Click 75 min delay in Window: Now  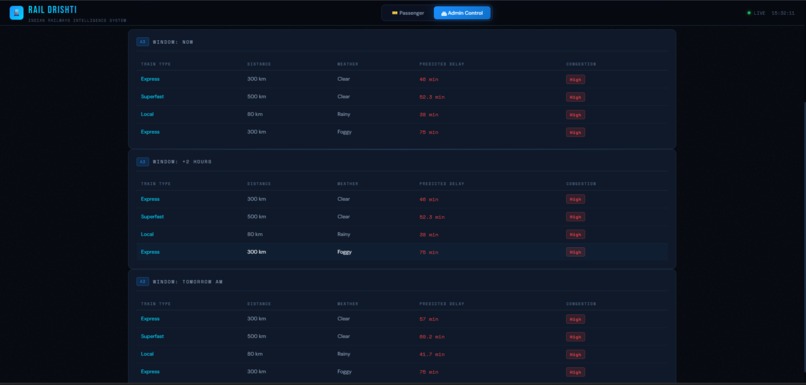click(429, 132)
